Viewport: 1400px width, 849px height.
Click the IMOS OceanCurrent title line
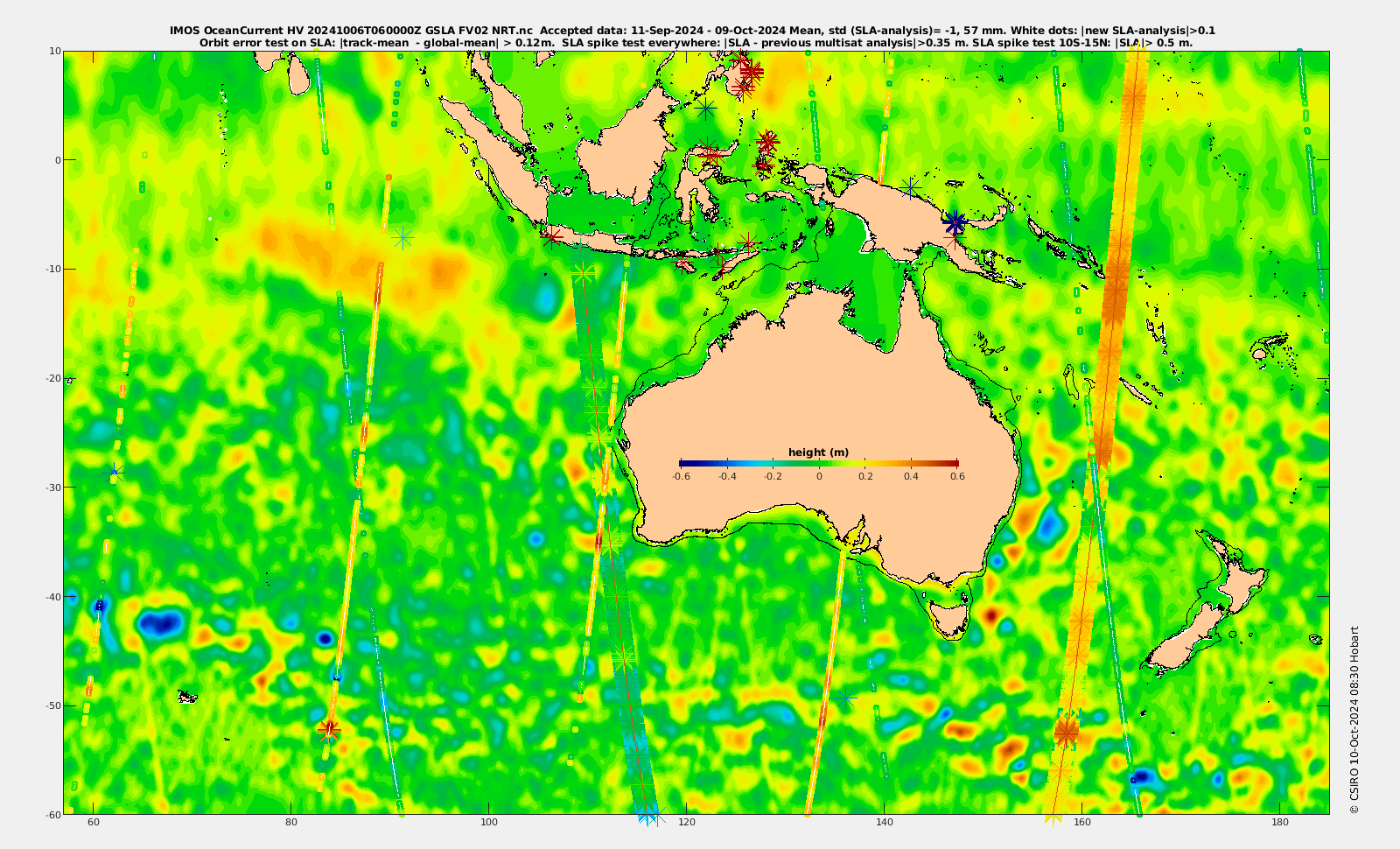692,31
